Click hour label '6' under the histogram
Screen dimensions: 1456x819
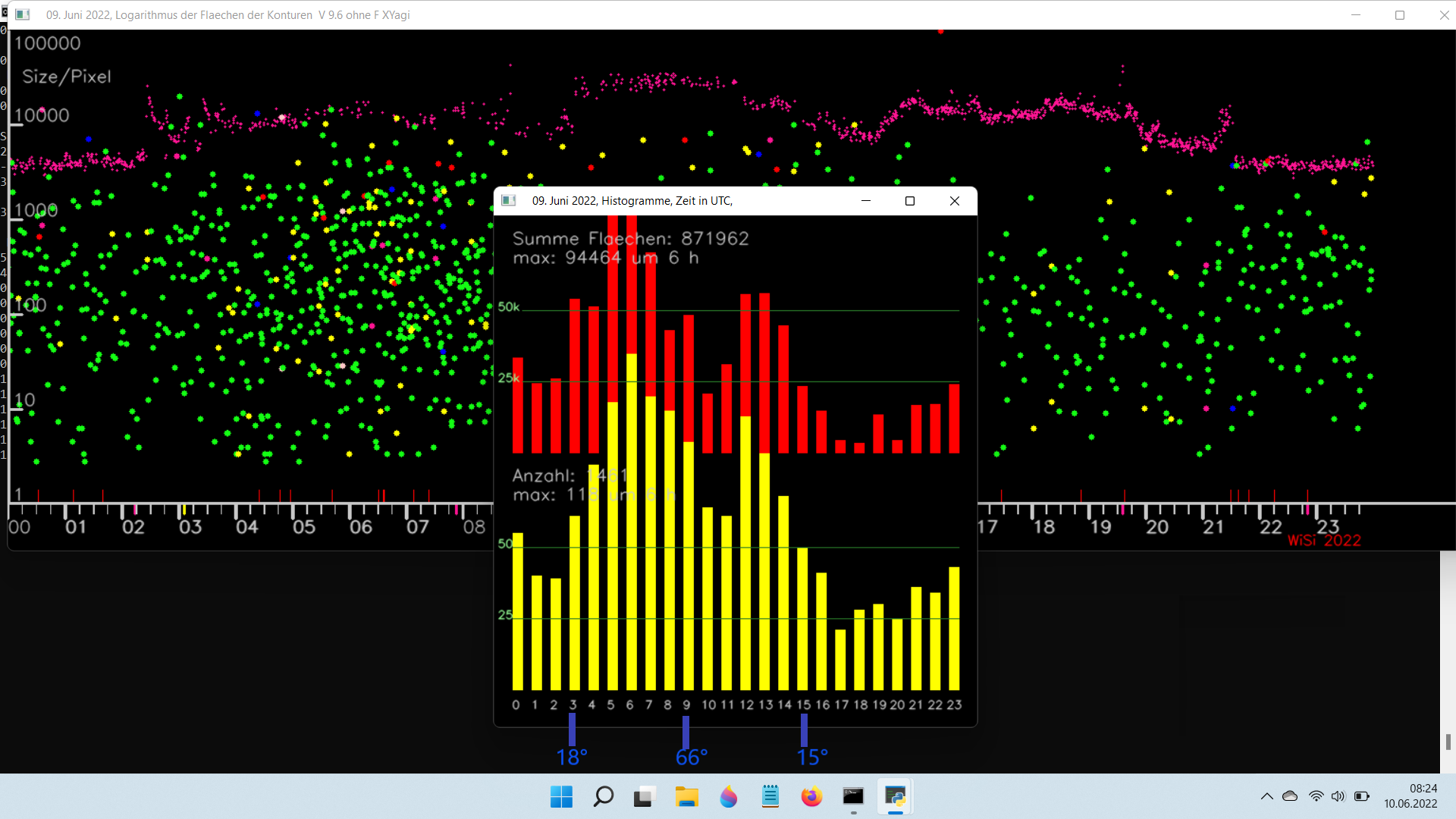click(x=629, y=705)
